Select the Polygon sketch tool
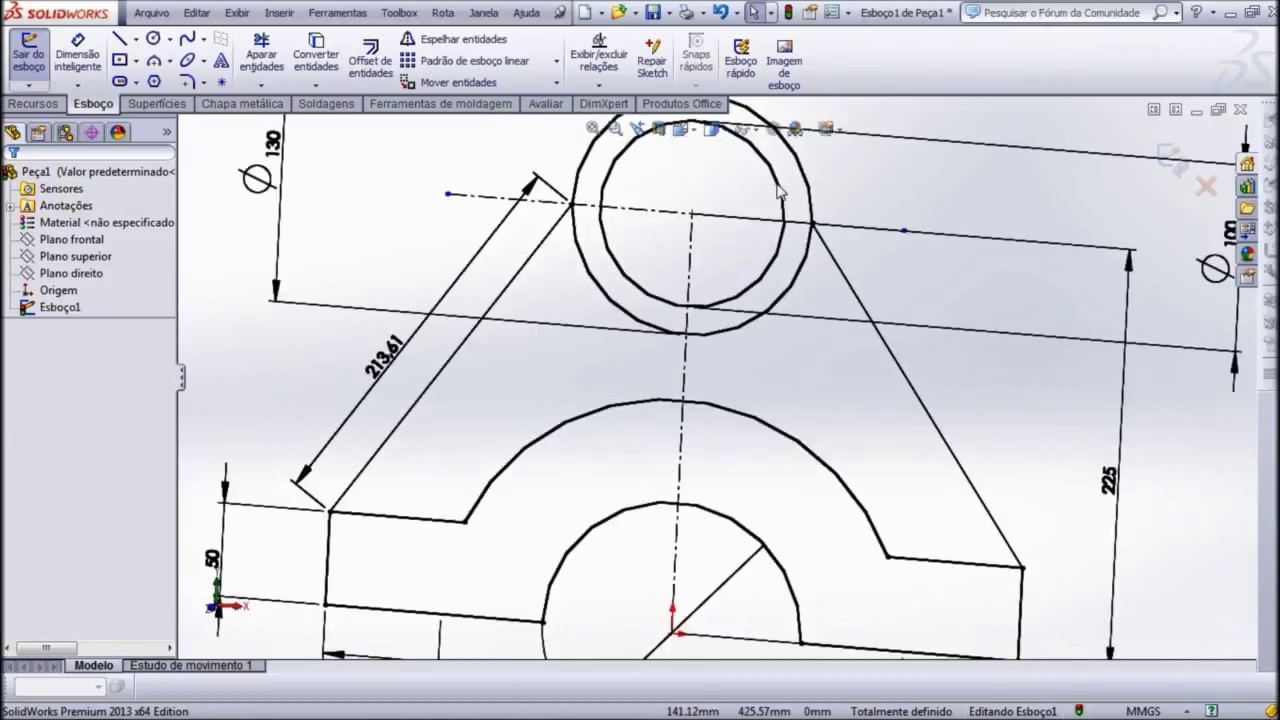 153,81
